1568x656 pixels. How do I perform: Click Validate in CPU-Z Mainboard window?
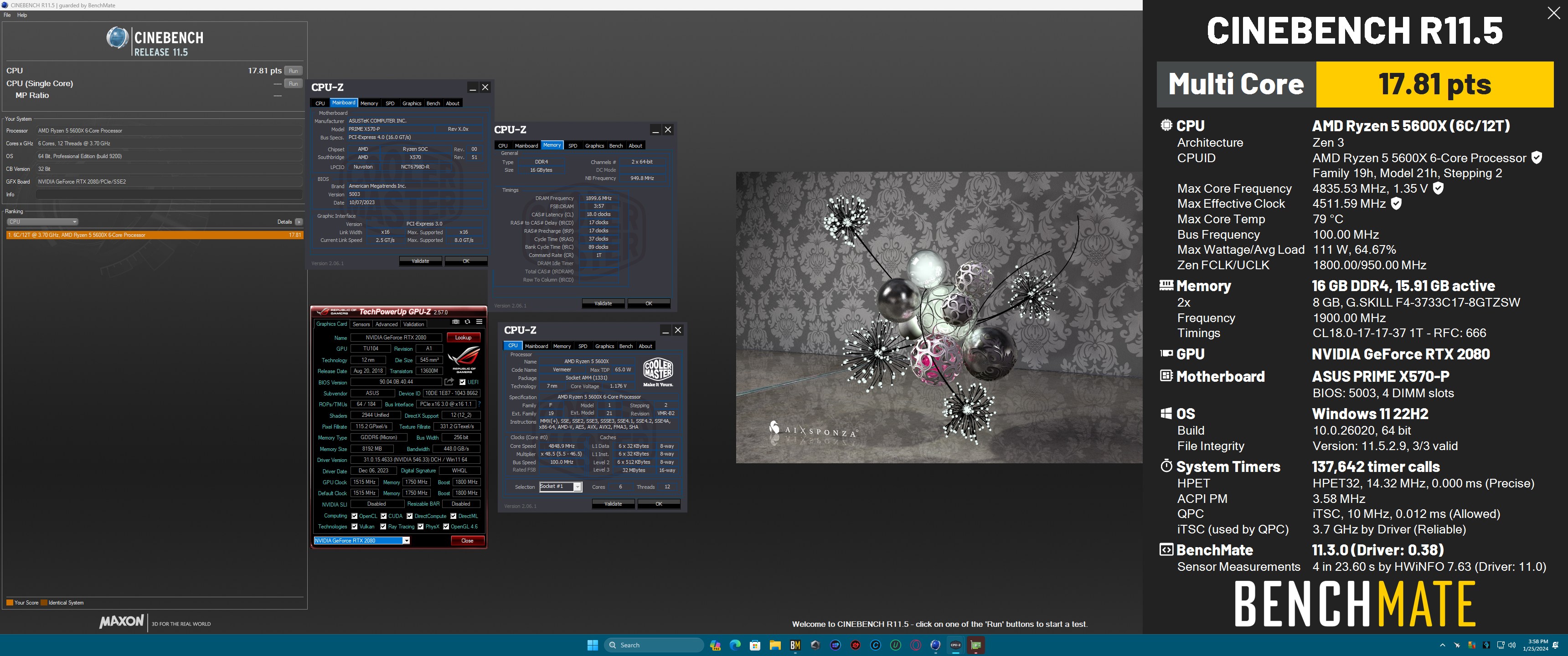click(421, 261)
